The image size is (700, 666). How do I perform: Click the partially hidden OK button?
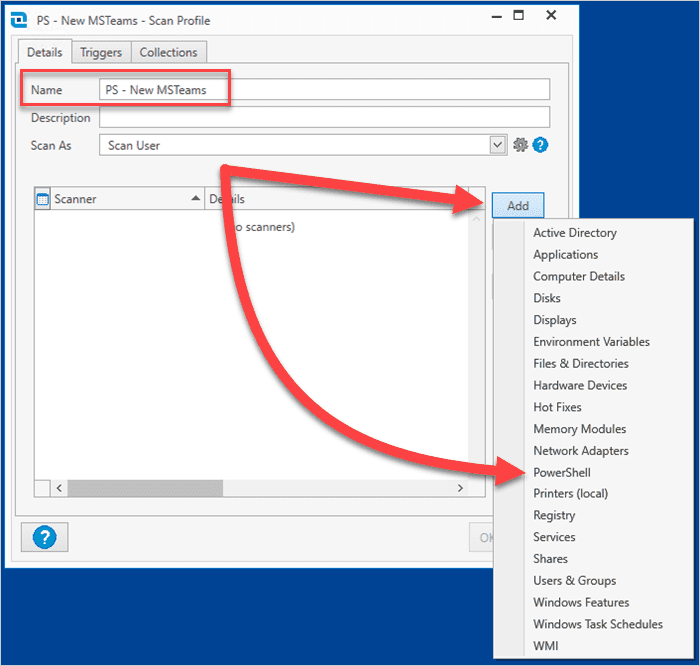[483, 537]
